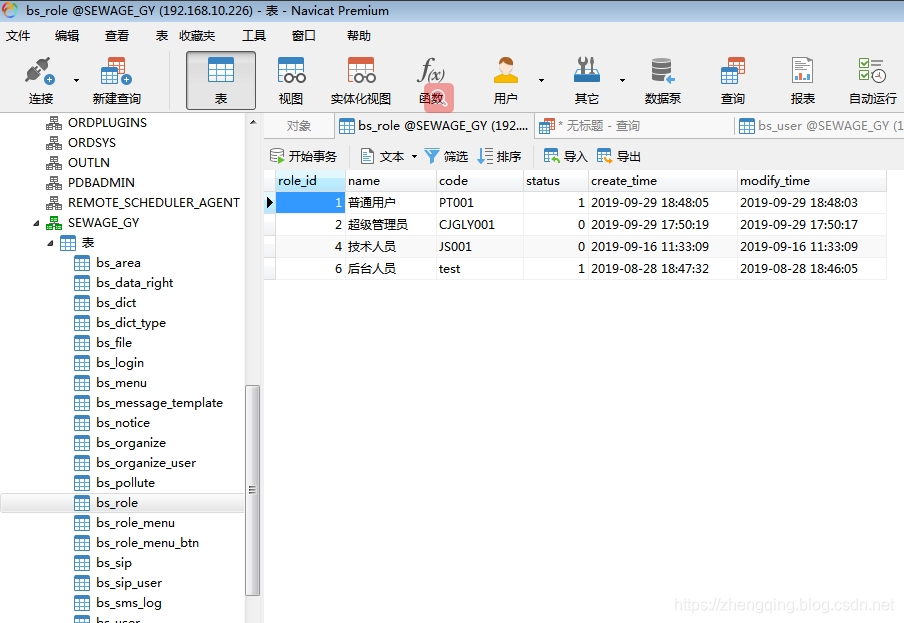Open the Function (函数) toolbar icon
This screenshot has height=623, width=904.
pyautogui.click(x=431, y=70)
